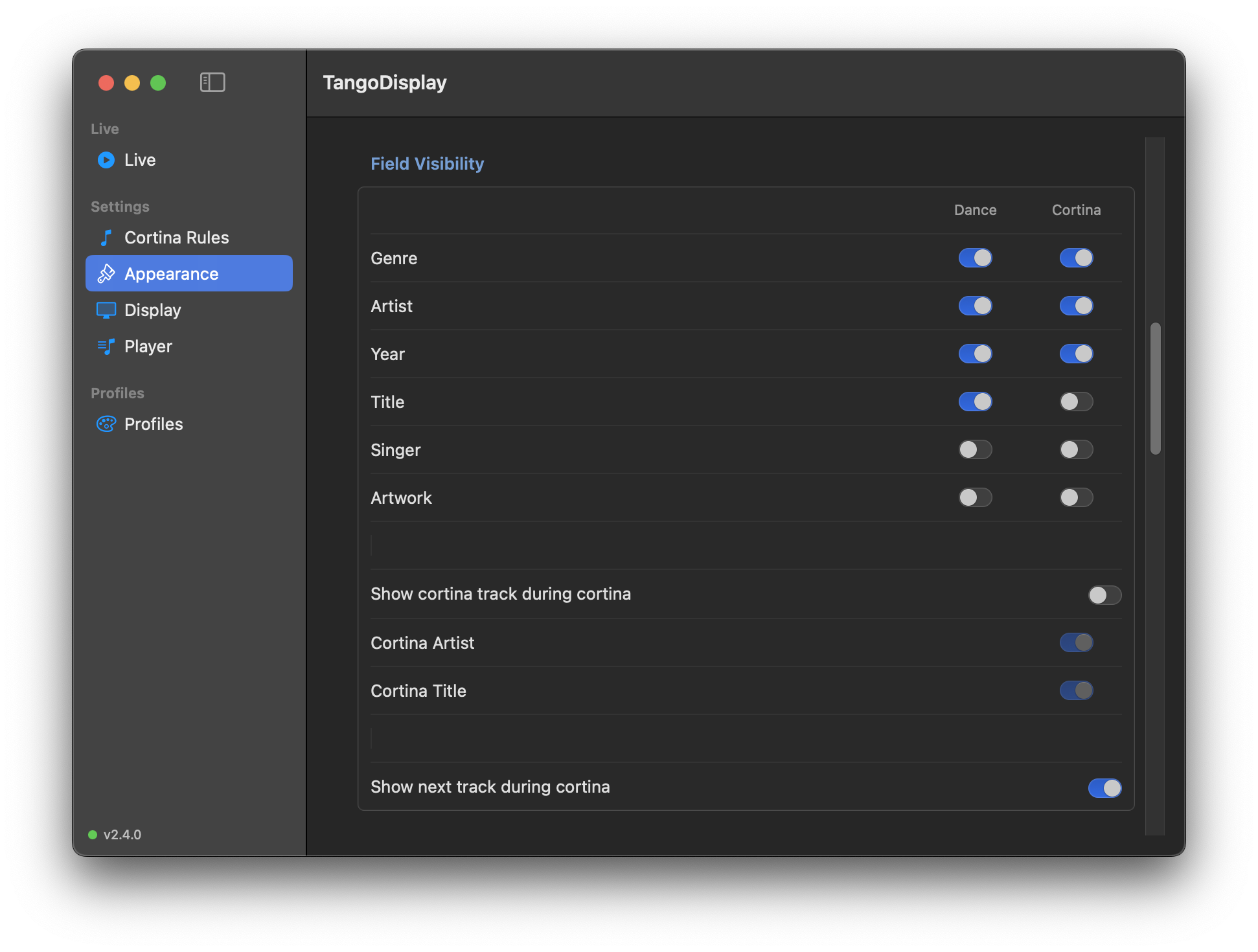Disable Genre for Dance
Viewport: 1258px width, 952px height.
tap(976, 258)
